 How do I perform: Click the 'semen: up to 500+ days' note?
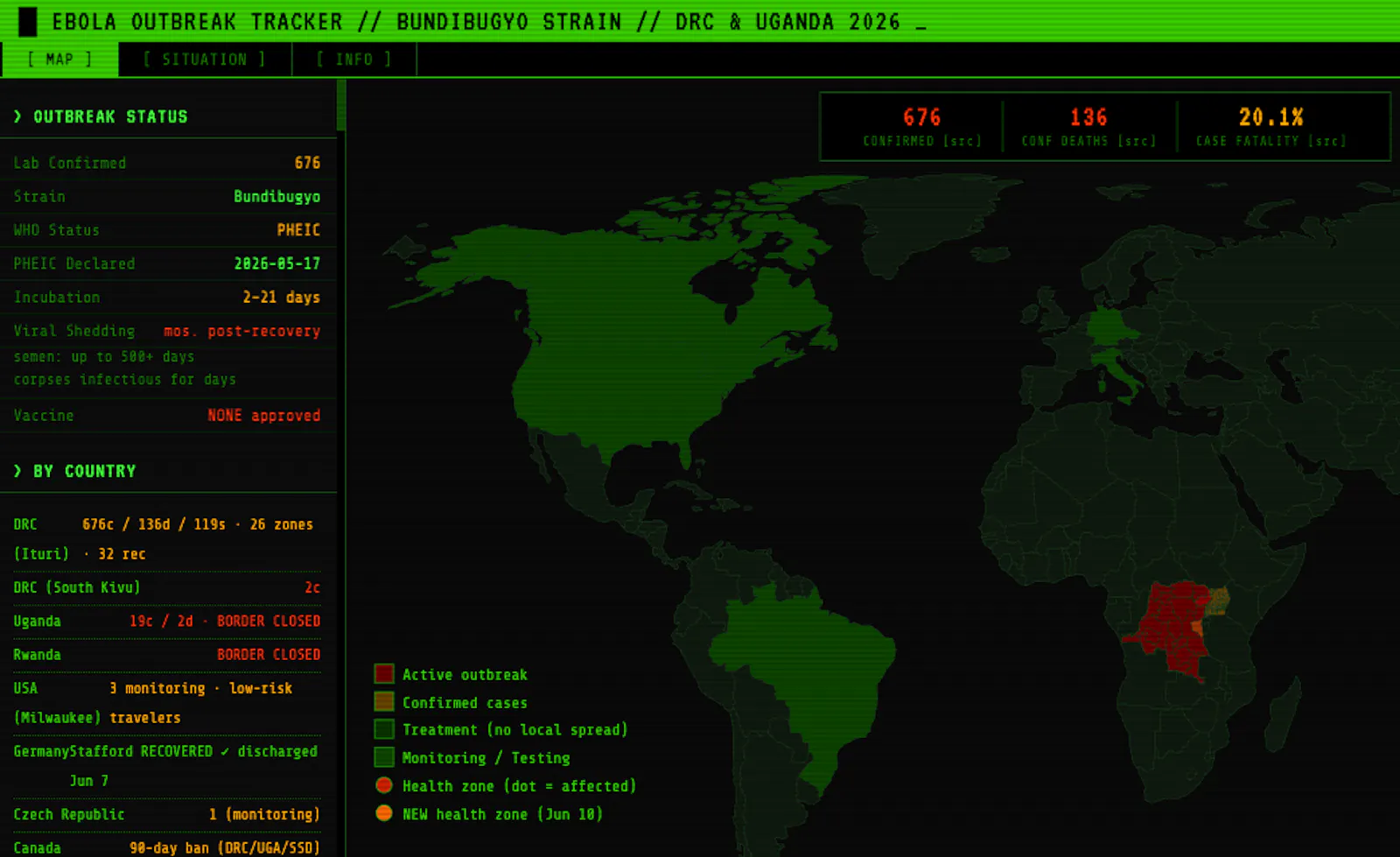coord(104,356)
